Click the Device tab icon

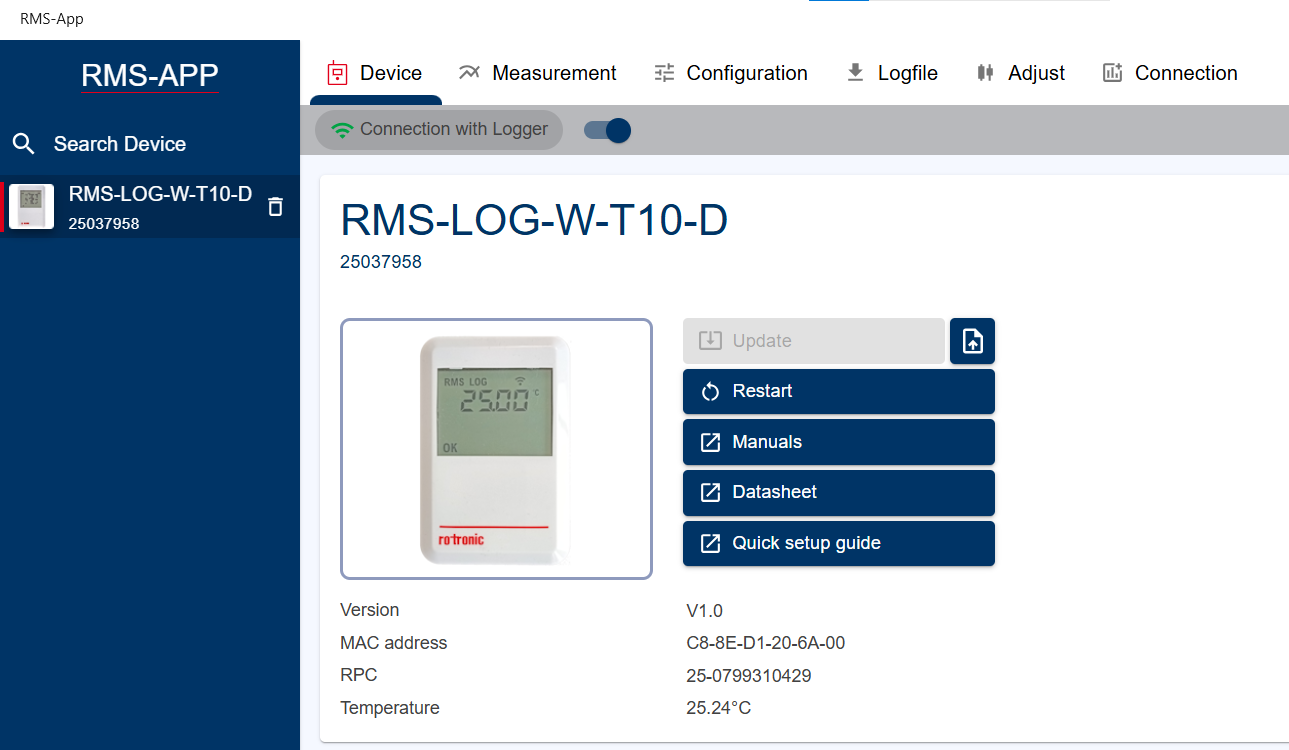(338, 73)
